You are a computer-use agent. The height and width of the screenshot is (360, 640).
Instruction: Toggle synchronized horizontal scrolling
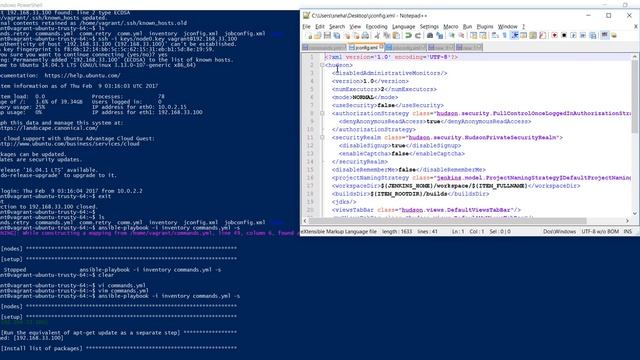tap(483, 36)
